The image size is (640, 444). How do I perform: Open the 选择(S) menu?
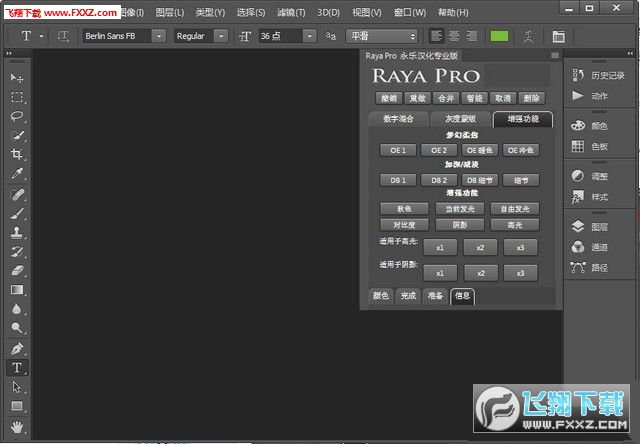(x=251, y=13)
